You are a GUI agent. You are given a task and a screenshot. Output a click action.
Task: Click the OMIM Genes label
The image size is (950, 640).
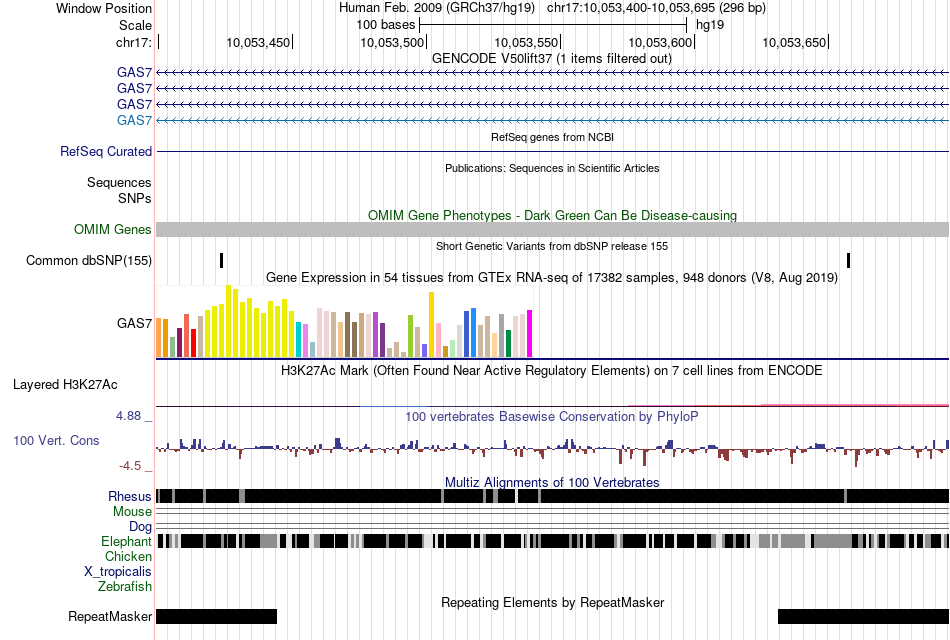(x=113, y=229)
